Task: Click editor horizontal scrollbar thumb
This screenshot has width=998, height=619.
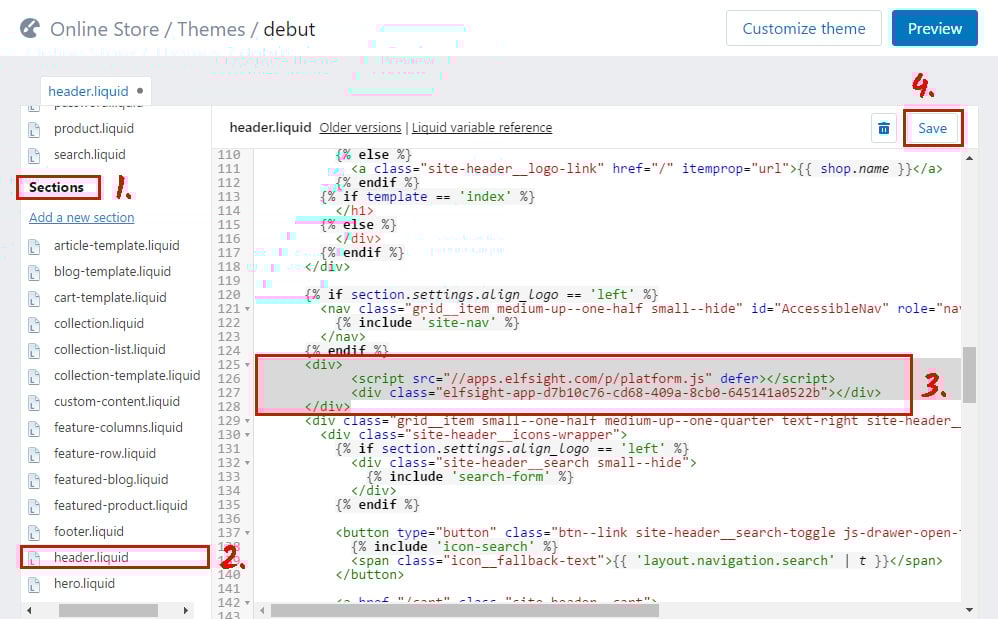Action: [x=465, y=611]
